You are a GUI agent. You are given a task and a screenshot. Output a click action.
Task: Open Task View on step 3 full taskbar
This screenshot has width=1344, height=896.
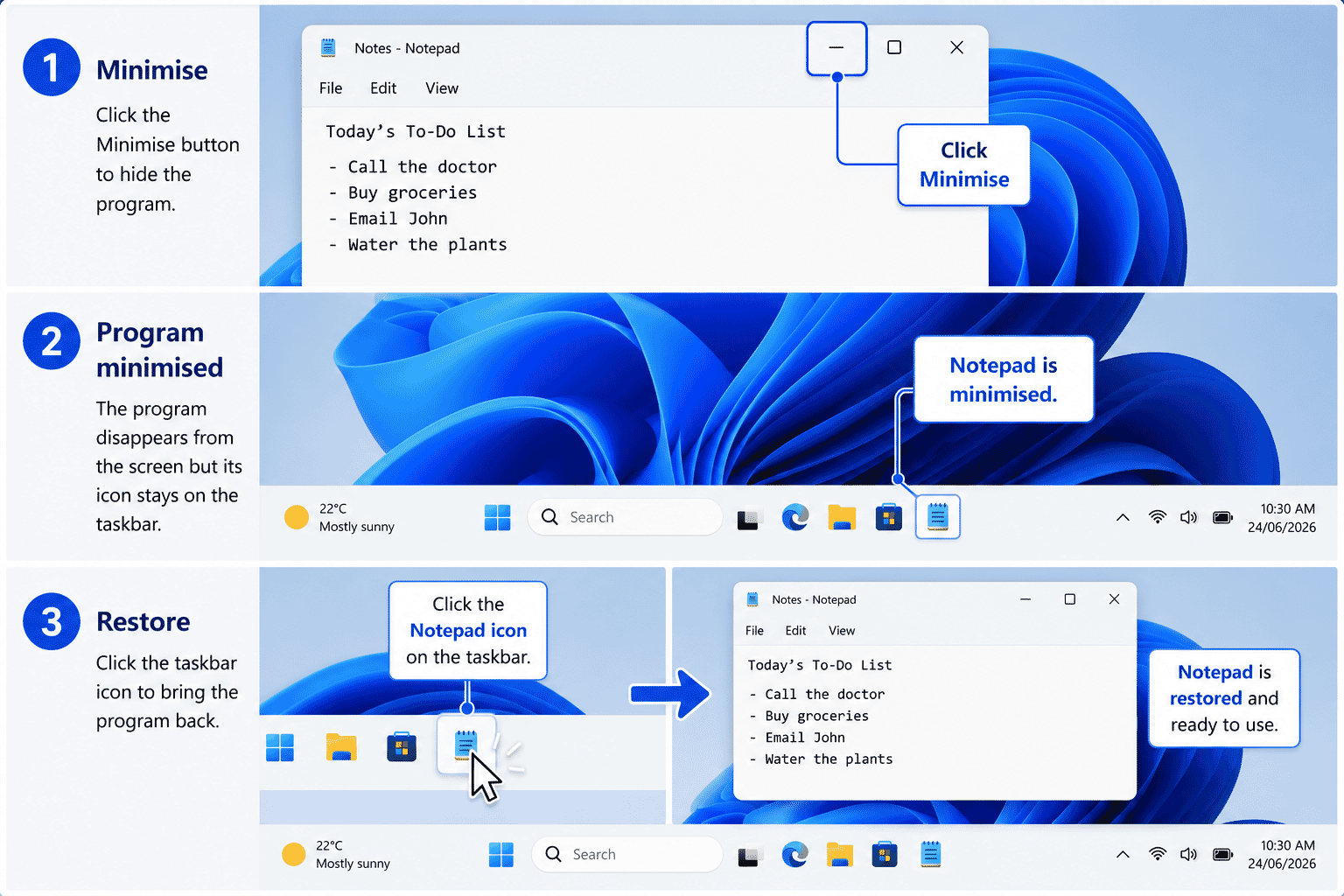click(749, 856)
